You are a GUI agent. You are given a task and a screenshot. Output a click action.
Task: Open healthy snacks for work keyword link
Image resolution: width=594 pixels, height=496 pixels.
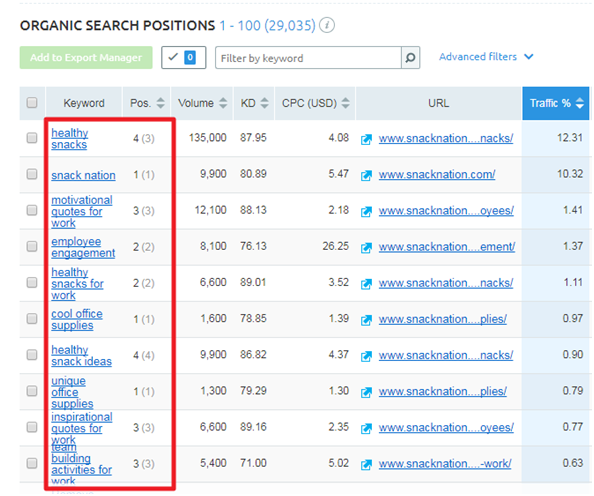[x=77, y=284]
